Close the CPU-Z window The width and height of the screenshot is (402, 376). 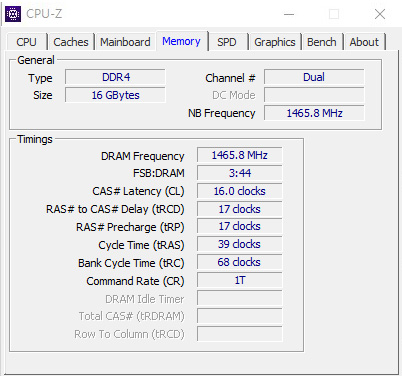tap(380, 14)
